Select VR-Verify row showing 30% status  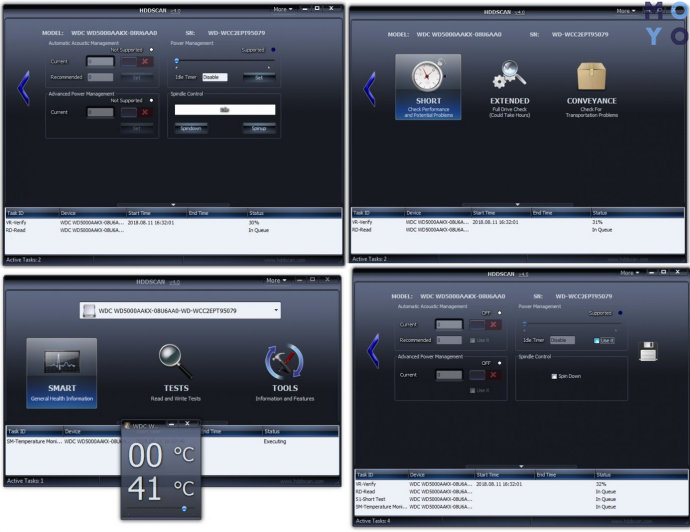pyautogui.click(x=173, y=223)
